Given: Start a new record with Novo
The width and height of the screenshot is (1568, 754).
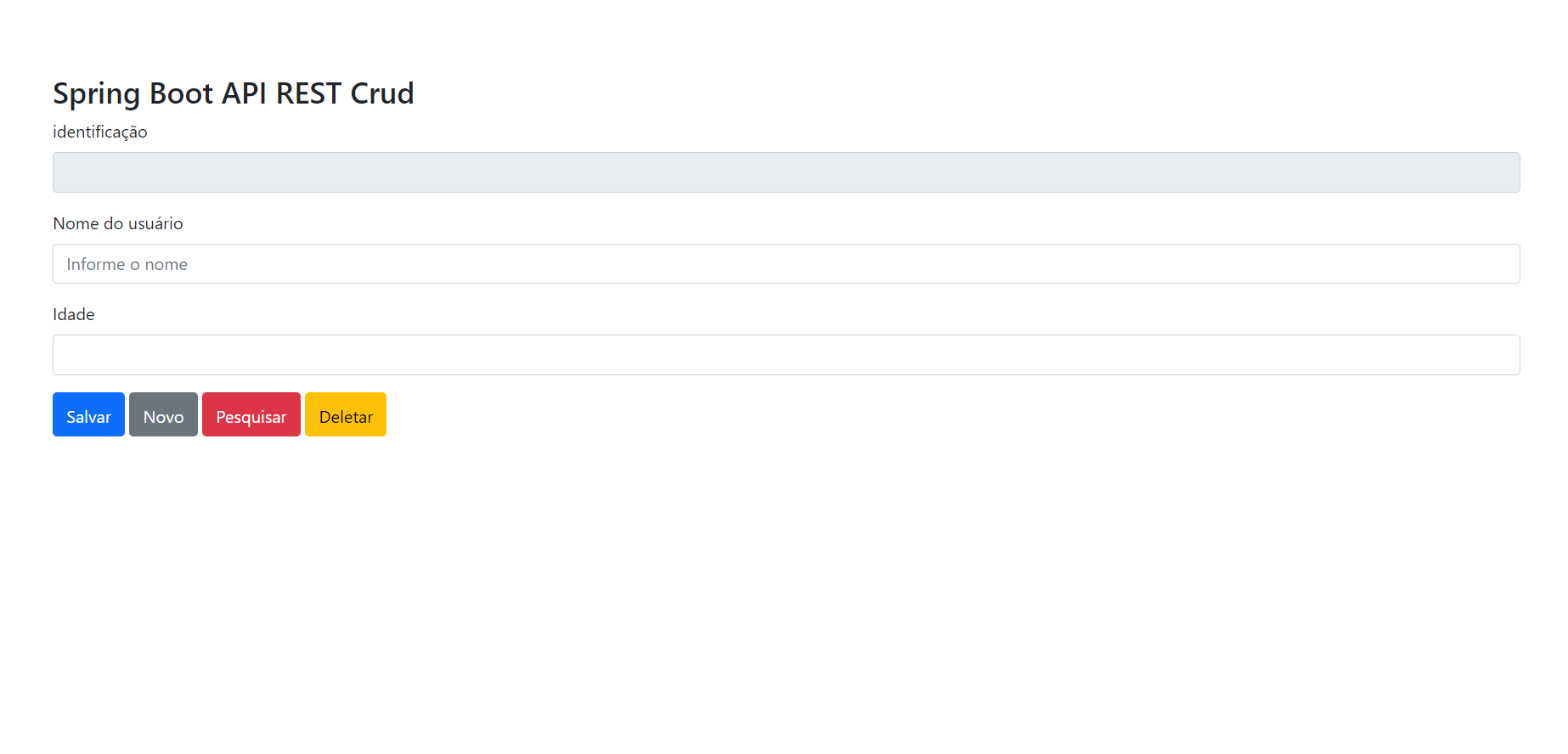Looking at the screenshot, I should click(163, 415).
